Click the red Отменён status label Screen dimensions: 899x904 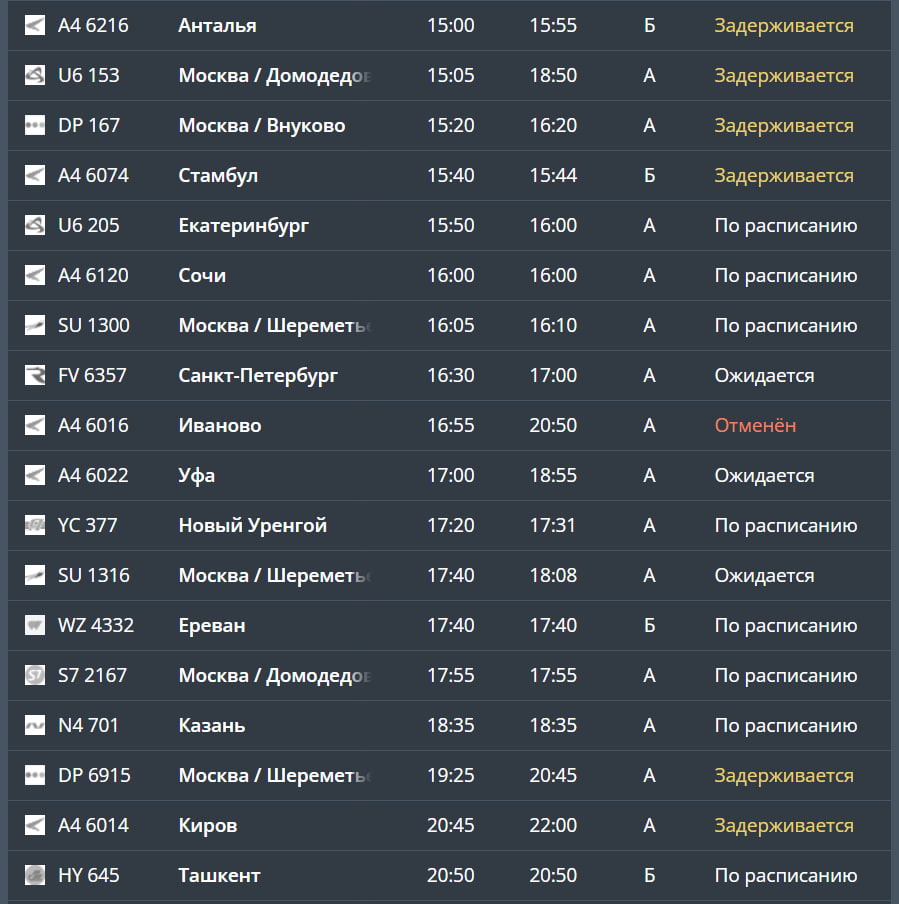tap(755, 425)
